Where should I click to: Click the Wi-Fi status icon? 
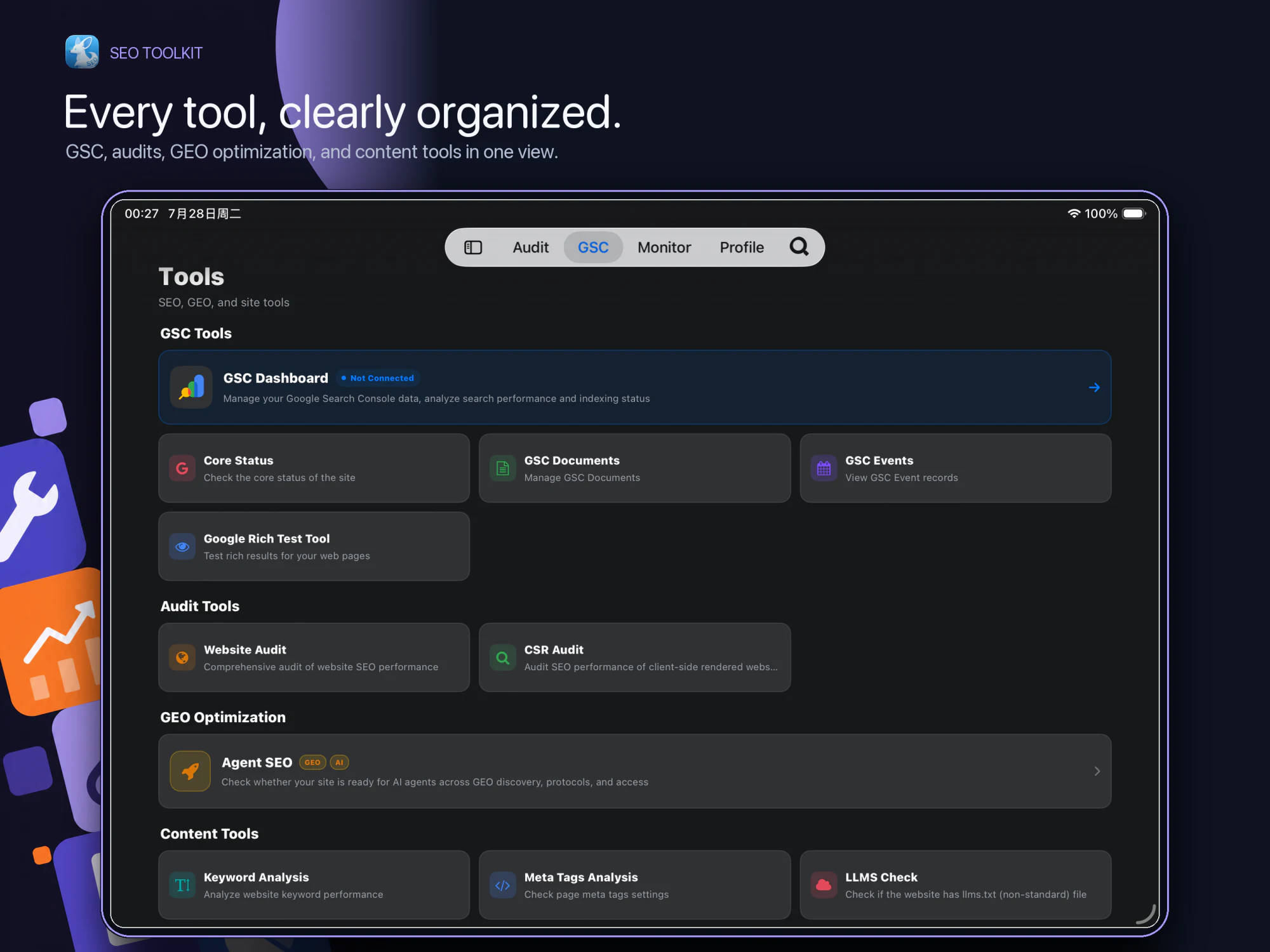pyautogui.click(x=1074, y=213)
